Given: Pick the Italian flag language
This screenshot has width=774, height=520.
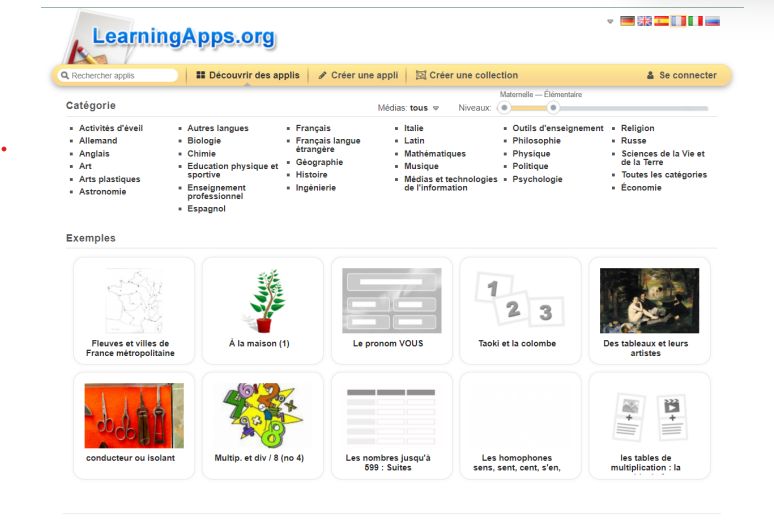Looking at the screenshot, I should coord(696,21).
